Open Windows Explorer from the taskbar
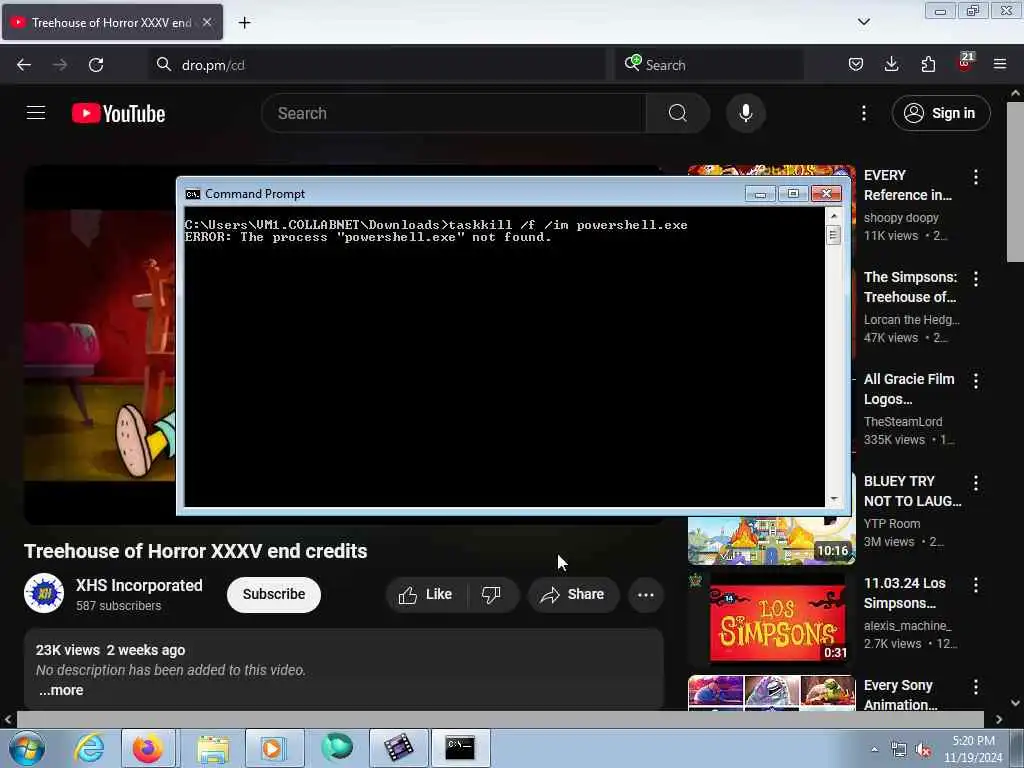The height and width of the screenshot is (768, 1024). pos(212,748)
